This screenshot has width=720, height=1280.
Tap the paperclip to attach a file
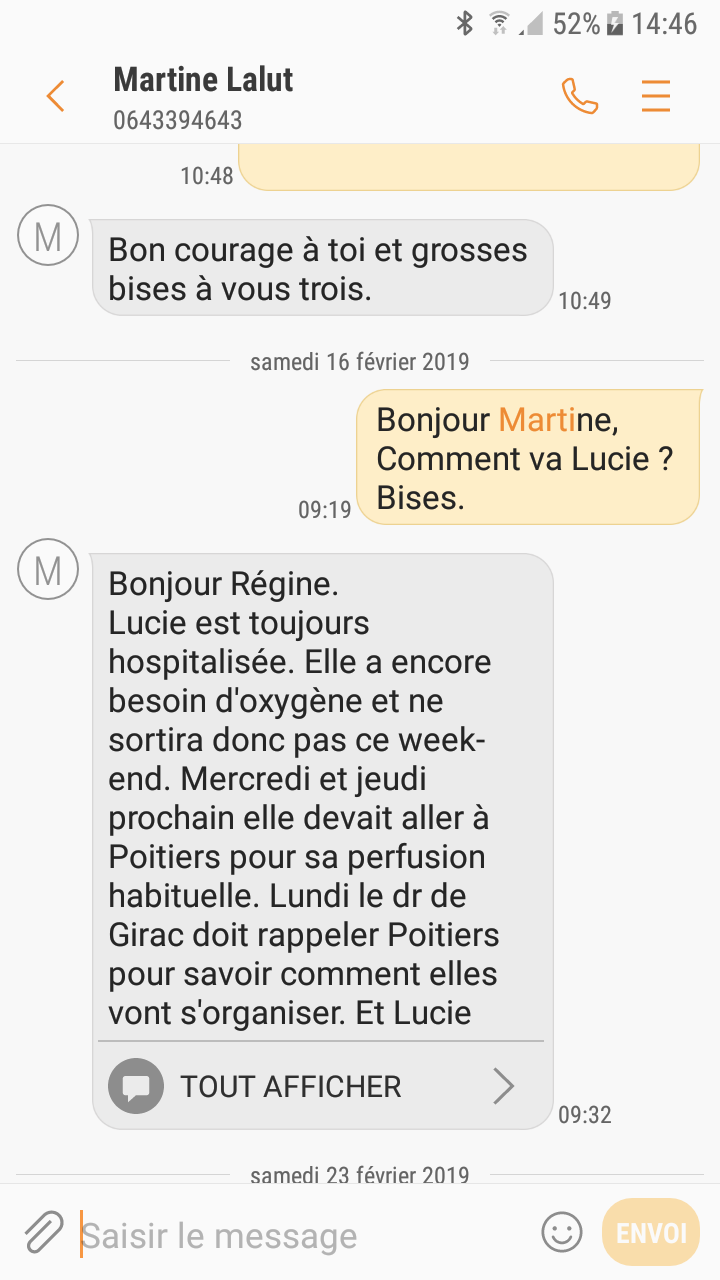coord(43,1233)
